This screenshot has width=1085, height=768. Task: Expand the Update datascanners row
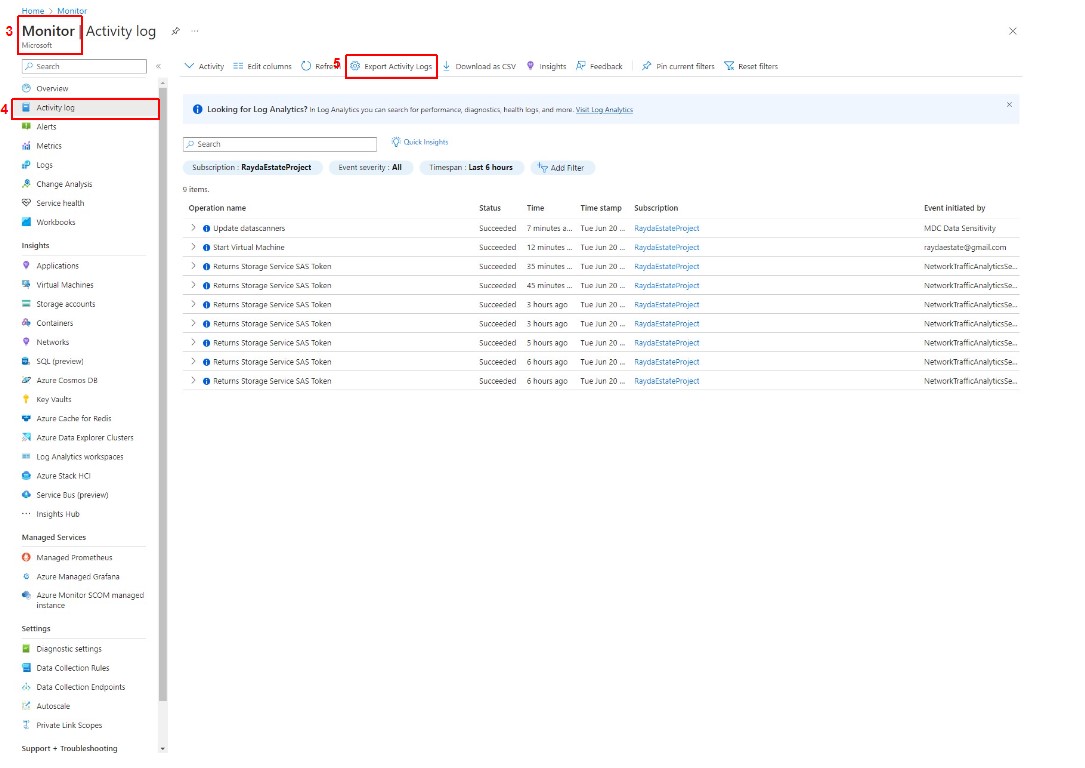pos(193,228)
